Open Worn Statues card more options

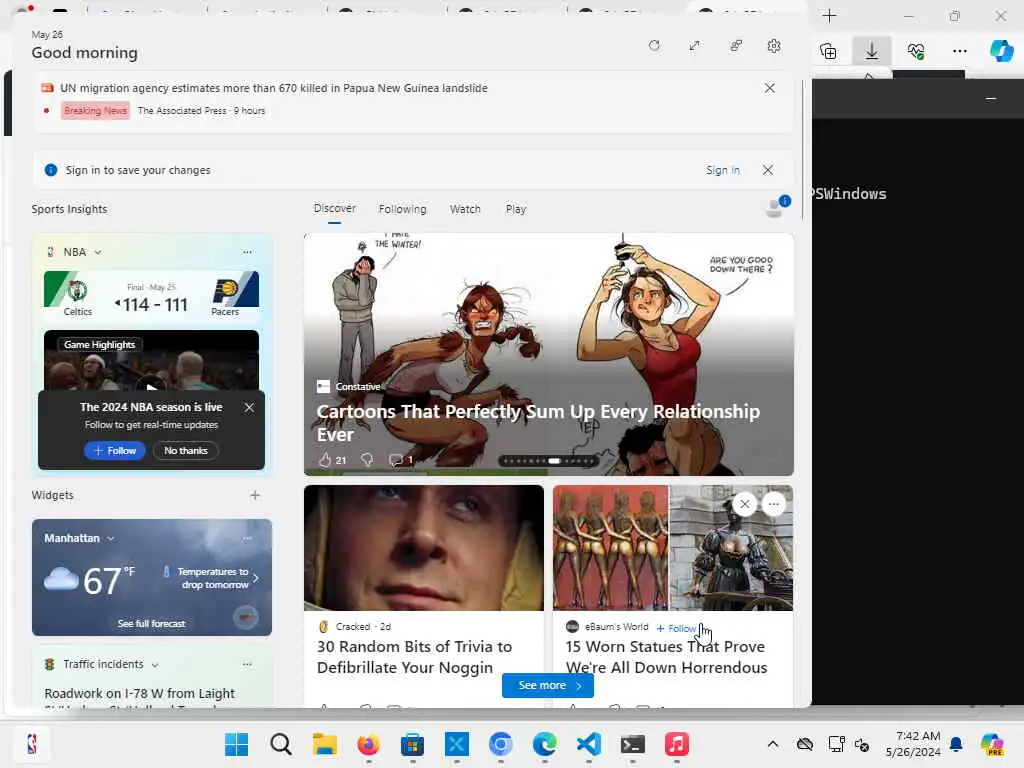tap(774, 504)
